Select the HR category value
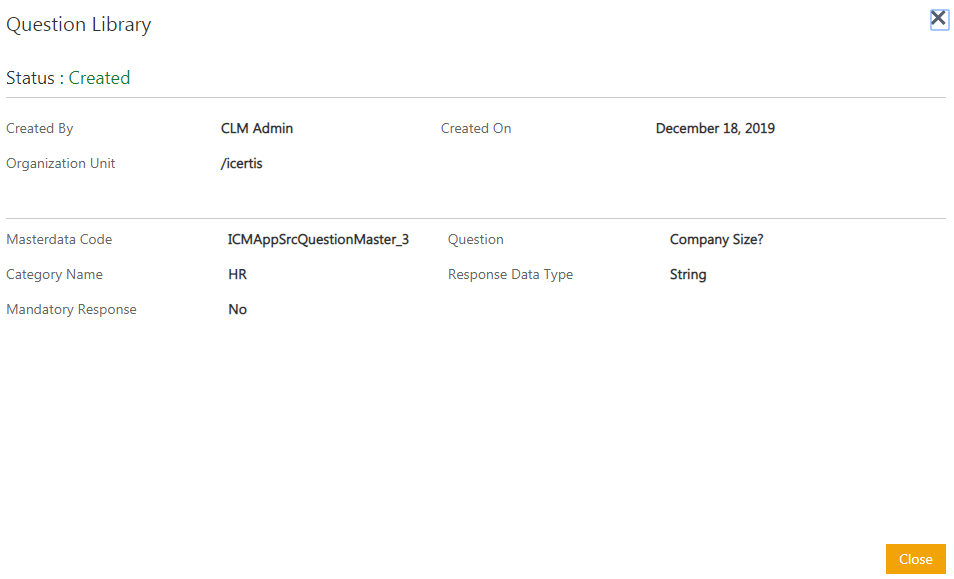954x579 pixels. click(x=237, y=275)
